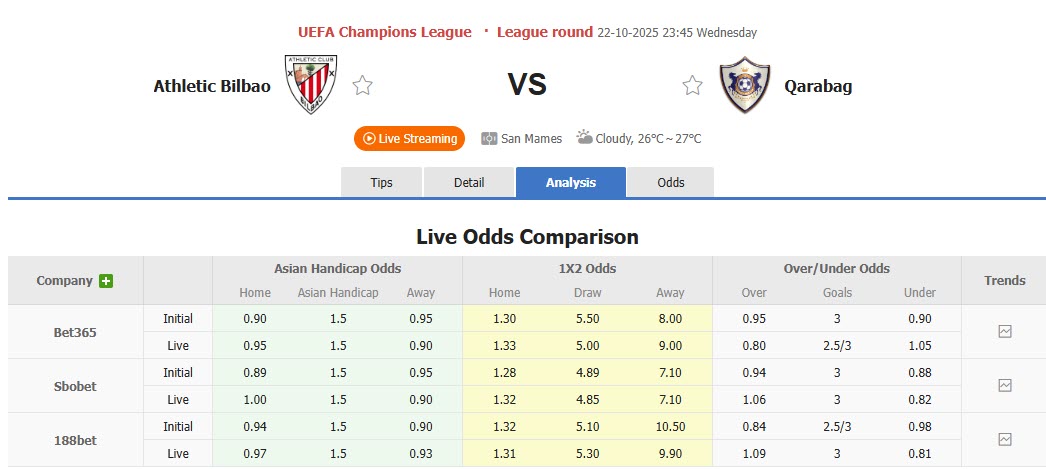Favorite Athletic Bilbao with star icon

tap(362, 86)
